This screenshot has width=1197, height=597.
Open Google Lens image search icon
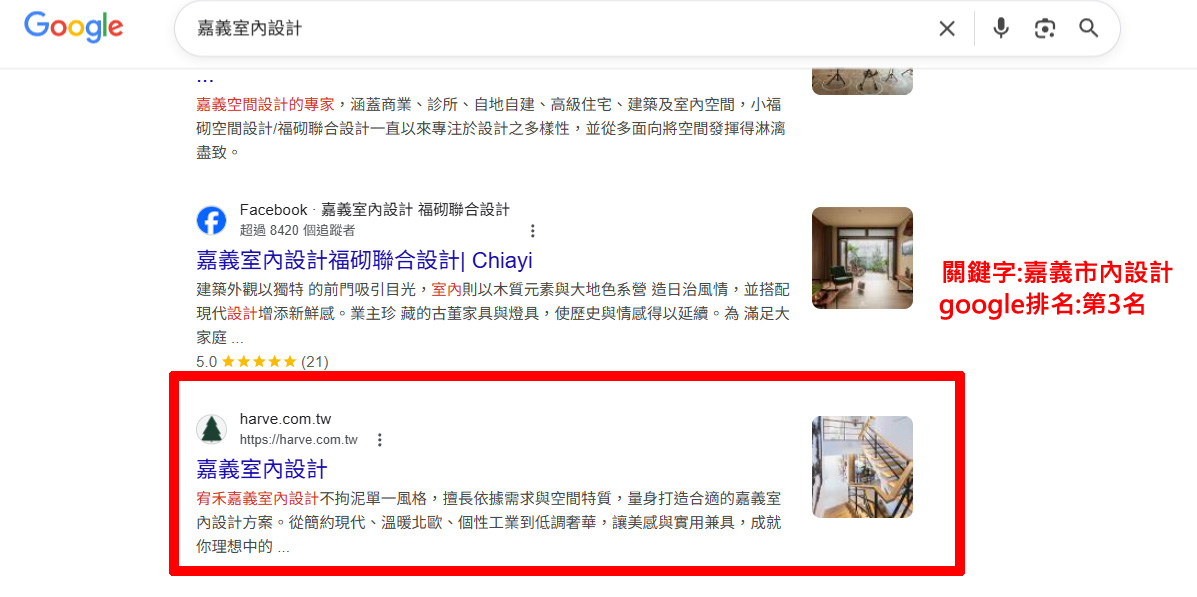click(1044, 29)
